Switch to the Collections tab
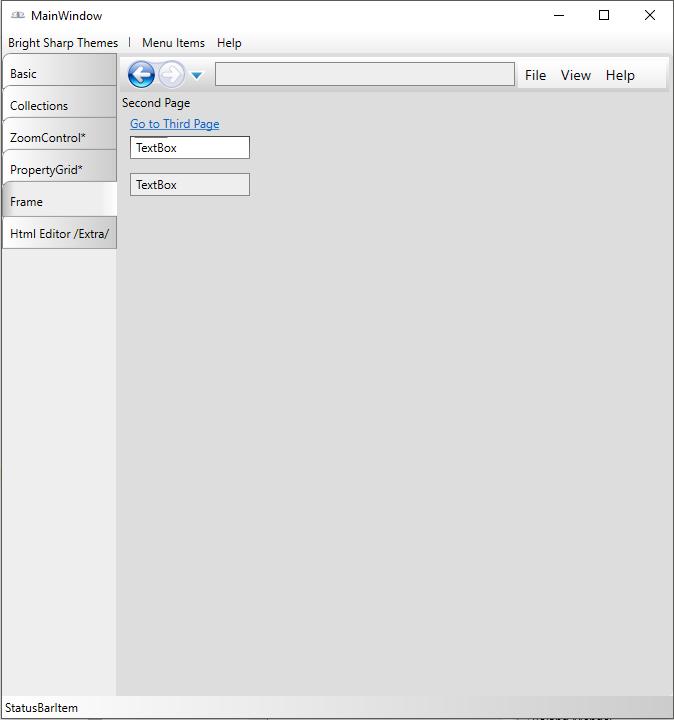Screen dimensions: 674x720 58,105
